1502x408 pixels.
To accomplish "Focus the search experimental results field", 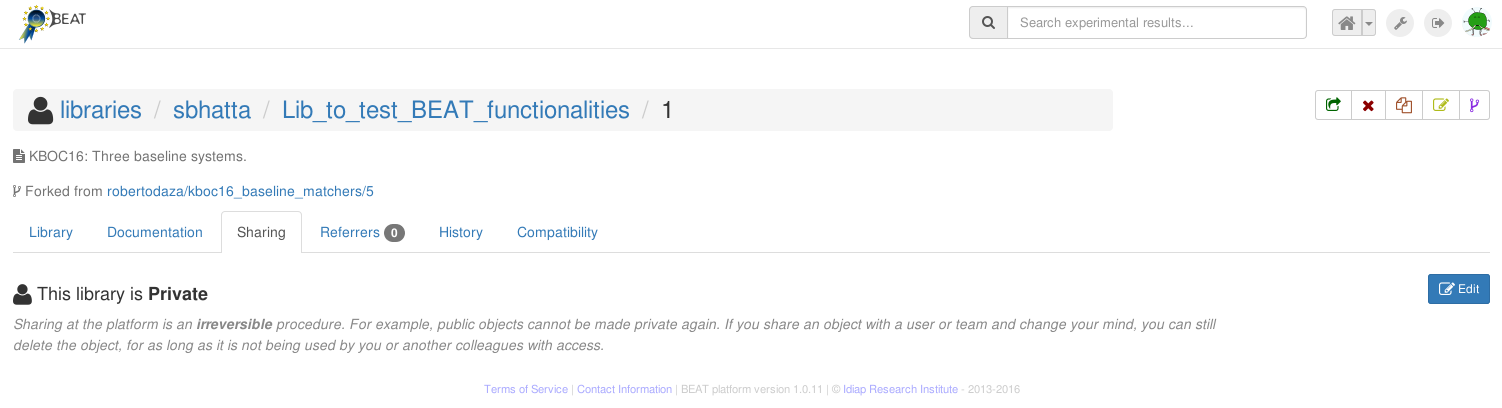I will (1156, 23).
